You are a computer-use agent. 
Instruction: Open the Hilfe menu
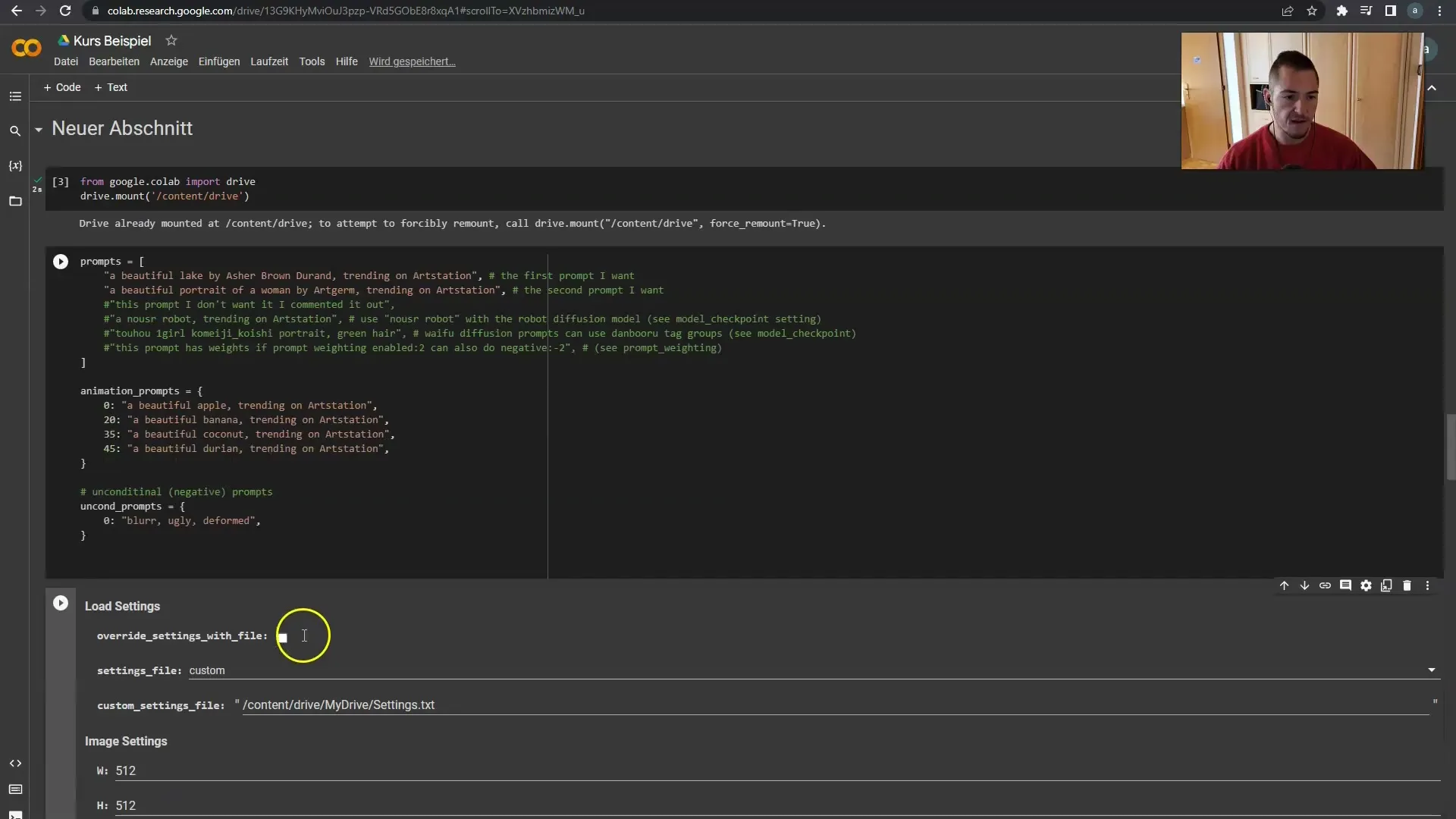pyautogui.click(x=347, y=61)
